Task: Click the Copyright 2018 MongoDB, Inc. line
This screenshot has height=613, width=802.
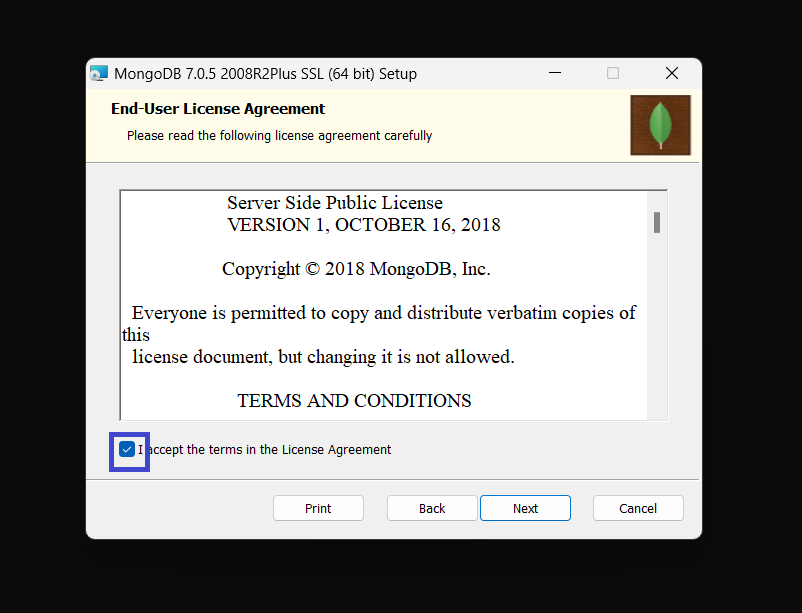Action: point(356,269)
